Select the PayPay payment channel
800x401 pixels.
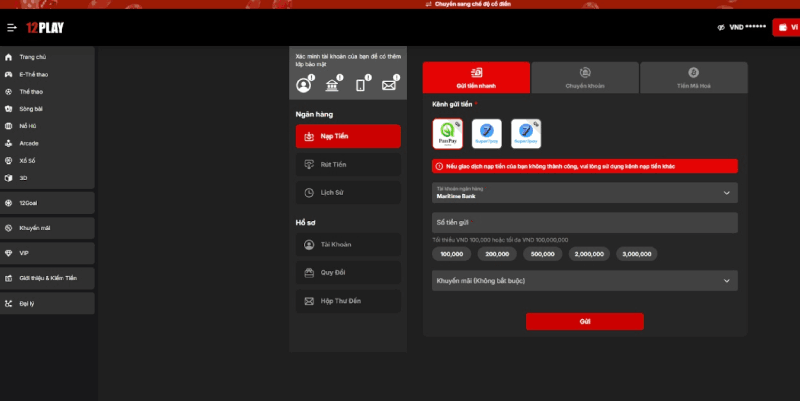447,133
